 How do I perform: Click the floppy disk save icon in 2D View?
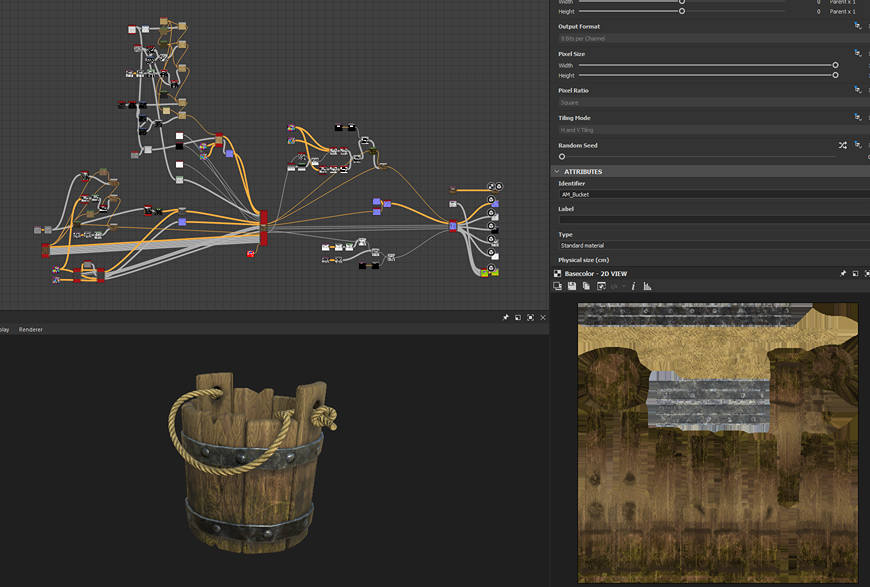pyautogui.click(x=572, y=286)
